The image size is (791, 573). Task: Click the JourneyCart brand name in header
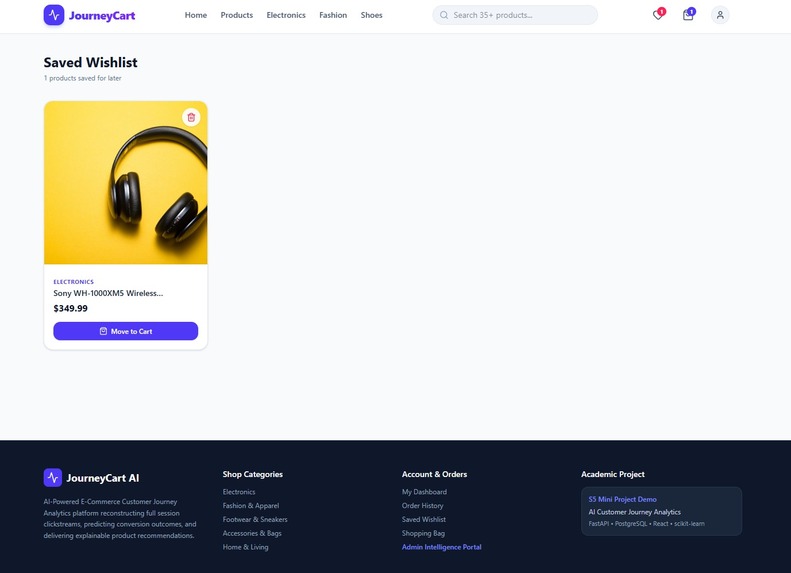pos(102,16)
